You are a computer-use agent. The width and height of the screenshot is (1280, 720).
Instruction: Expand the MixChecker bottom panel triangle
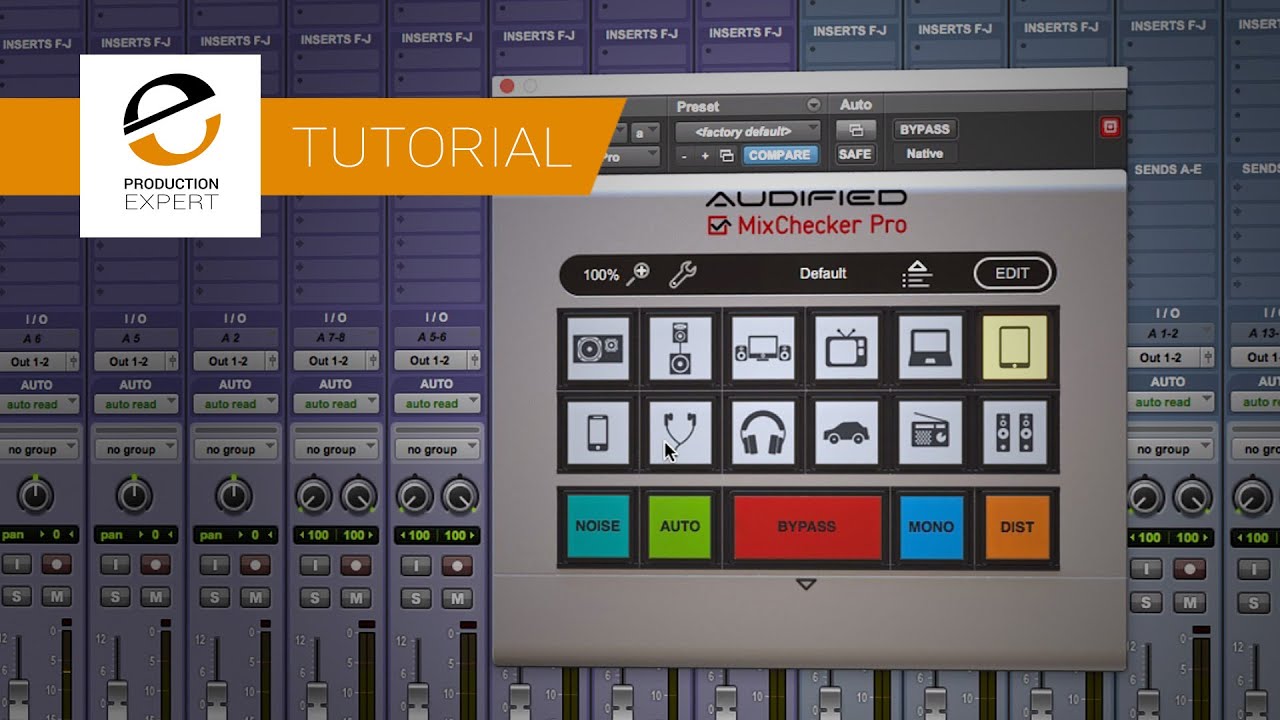(806, 584)
